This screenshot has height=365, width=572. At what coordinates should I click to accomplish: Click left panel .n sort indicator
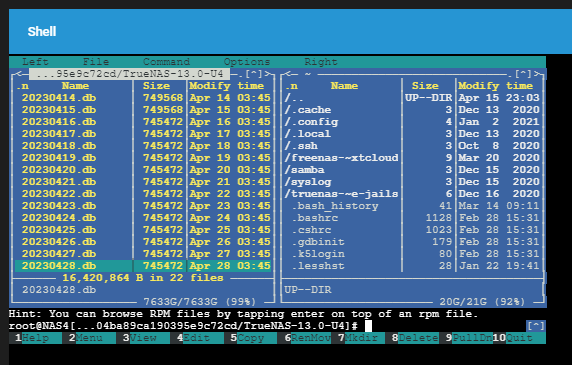[x=22, y=86]
